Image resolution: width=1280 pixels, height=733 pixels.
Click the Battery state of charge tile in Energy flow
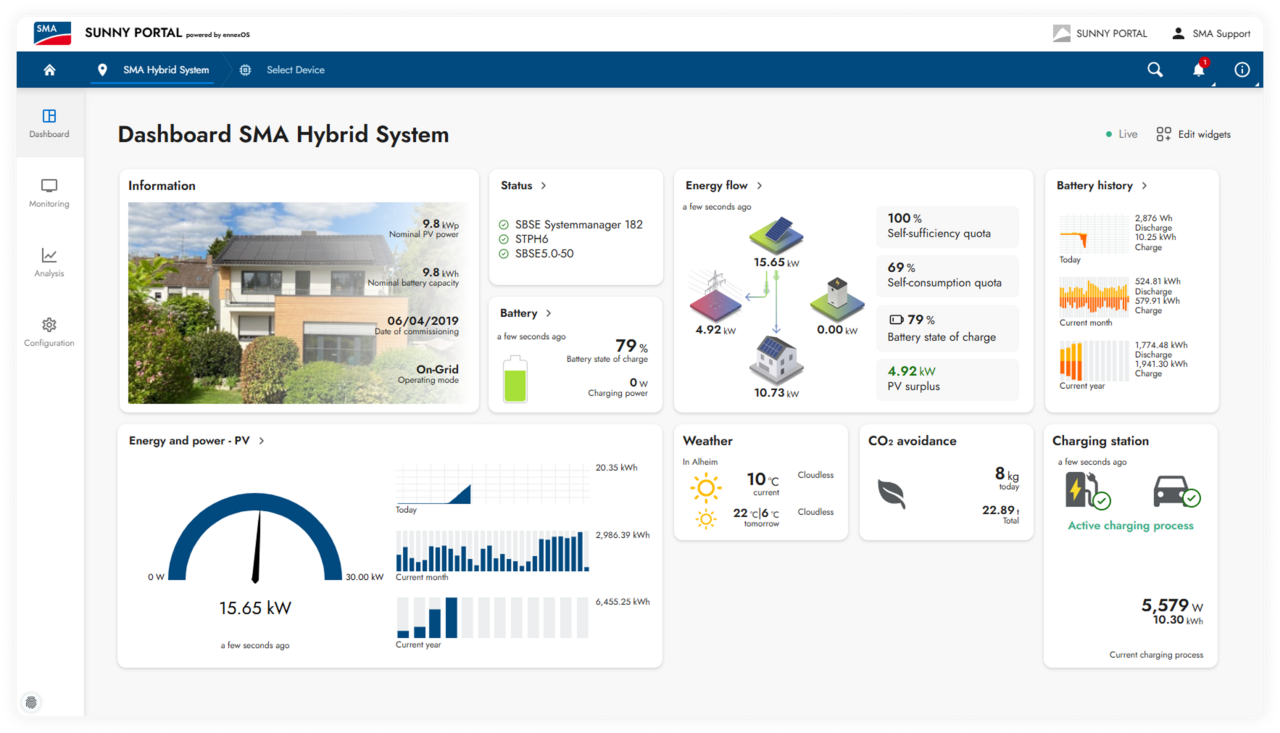(x=948, y=328)
